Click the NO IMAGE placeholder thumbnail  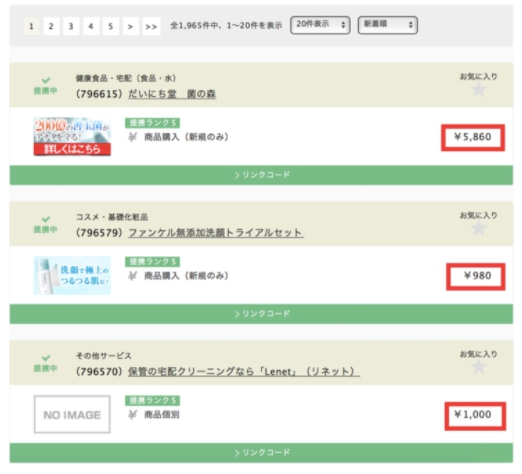(72, 414)
